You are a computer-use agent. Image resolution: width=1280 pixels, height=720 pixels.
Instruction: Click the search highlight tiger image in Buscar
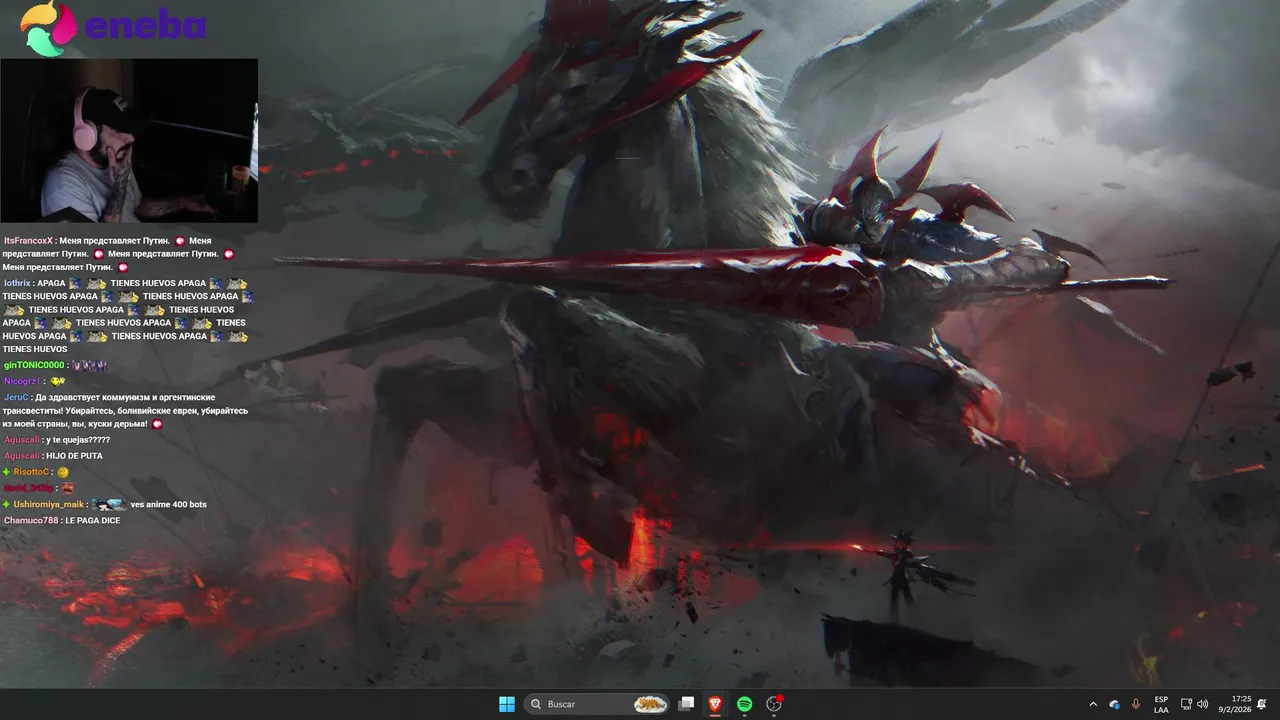click(650, 704)
